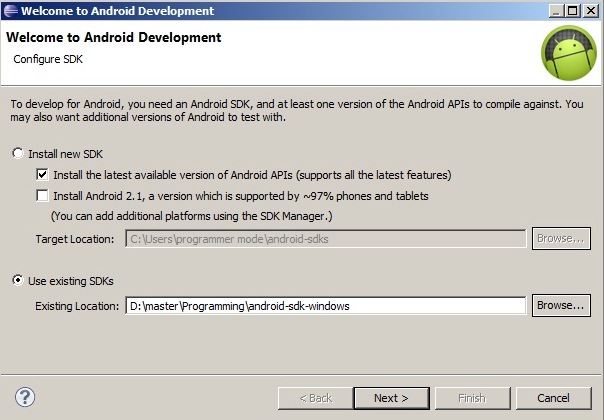This screenshot has width=604, height=420.
Task: Click the Next > button
Action: point(391,398)
